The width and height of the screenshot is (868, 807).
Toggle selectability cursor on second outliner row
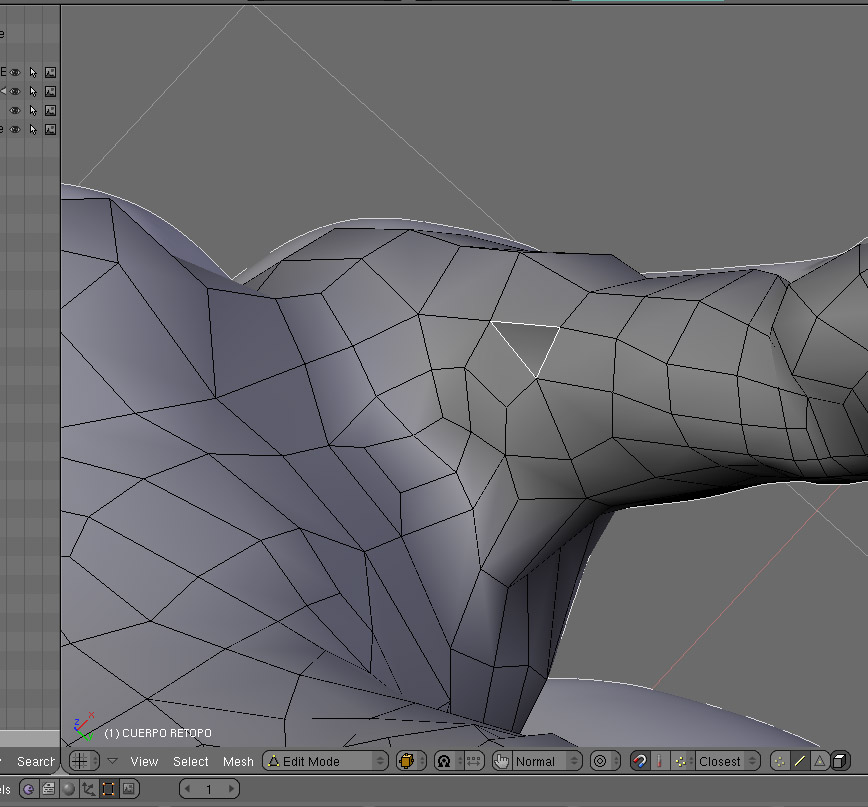click(33, 91)
